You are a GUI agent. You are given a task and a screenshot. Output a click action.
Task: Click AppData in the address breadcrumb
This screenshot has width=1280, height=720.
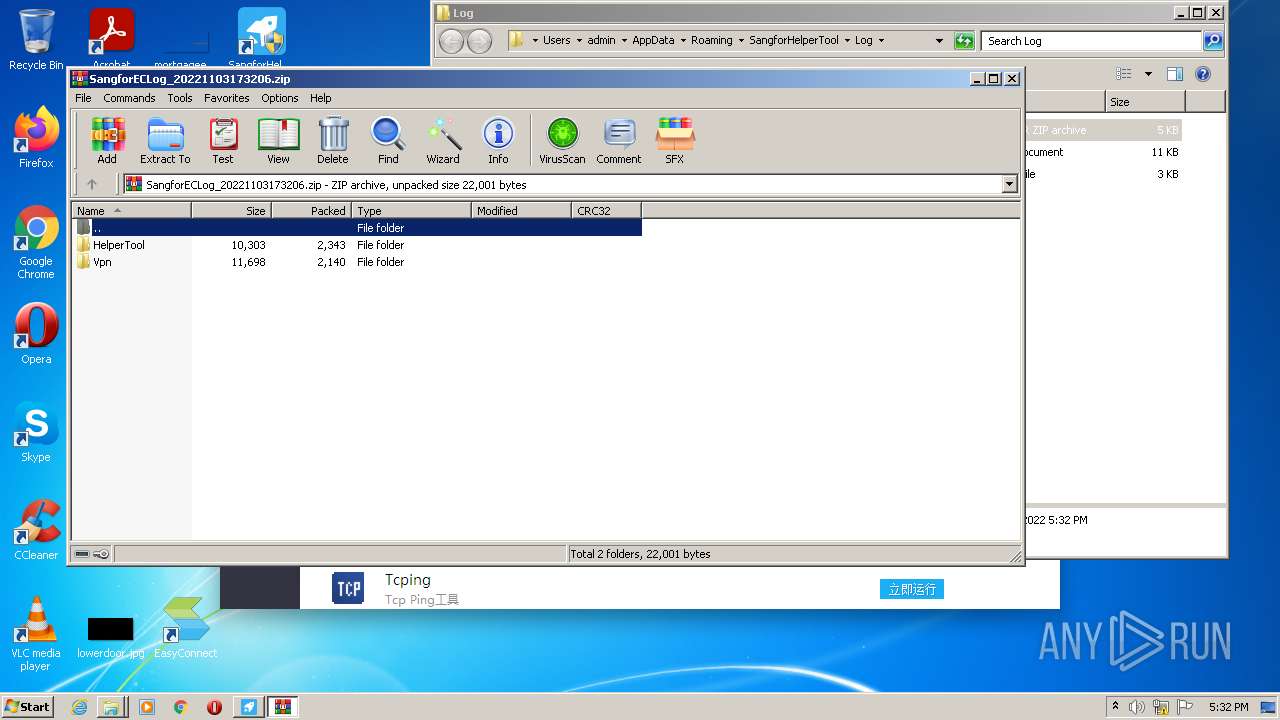point(653,41)
